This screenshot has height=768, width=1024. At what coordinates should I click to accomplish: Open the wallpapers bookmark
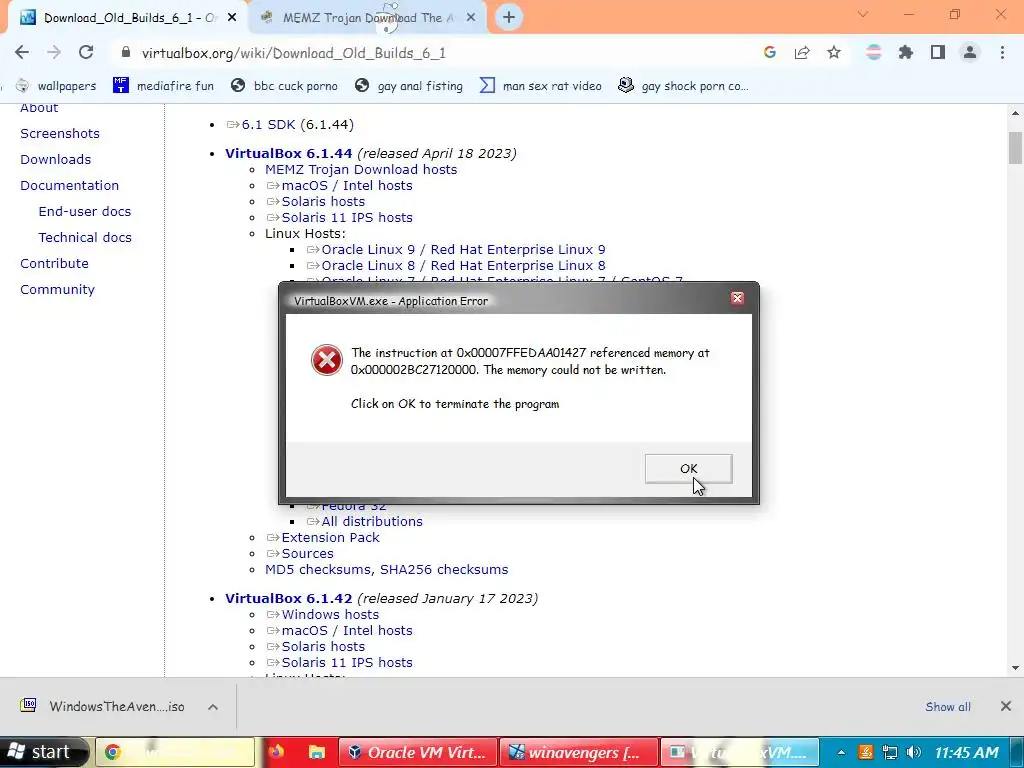(x=56, y=86)
